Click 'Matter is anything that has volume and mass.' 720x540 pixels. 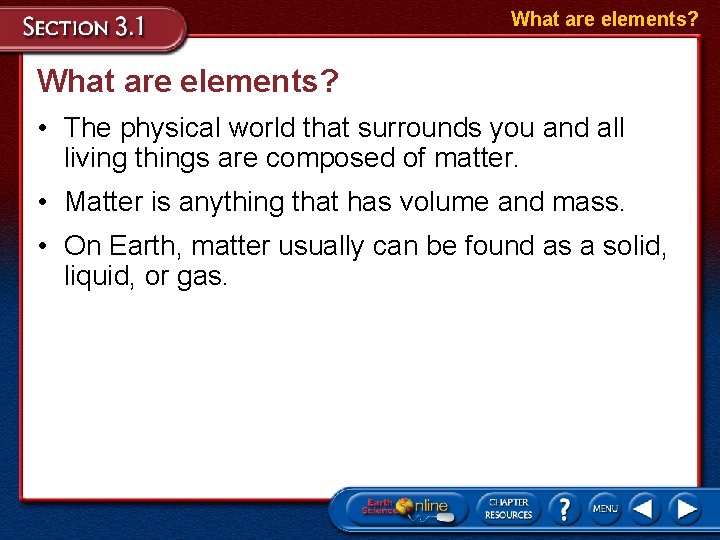(x=344, y=202)
